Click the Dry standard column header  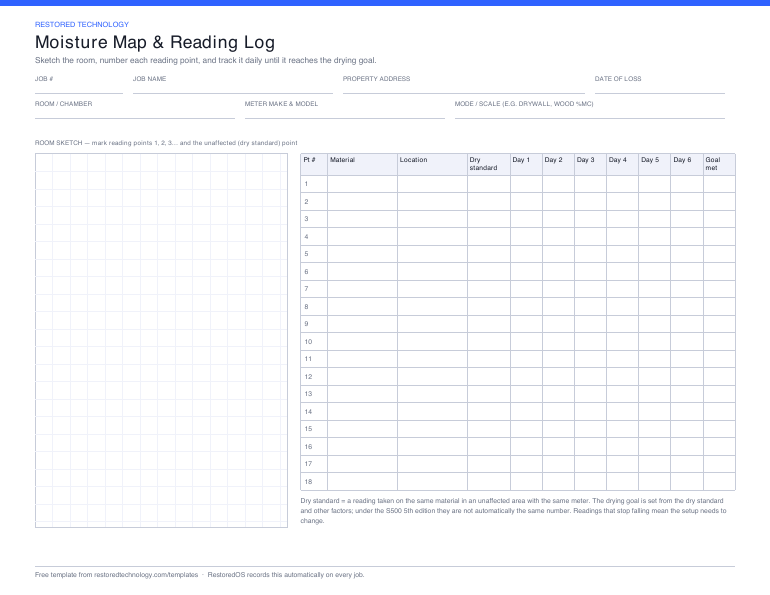[489, 164]
